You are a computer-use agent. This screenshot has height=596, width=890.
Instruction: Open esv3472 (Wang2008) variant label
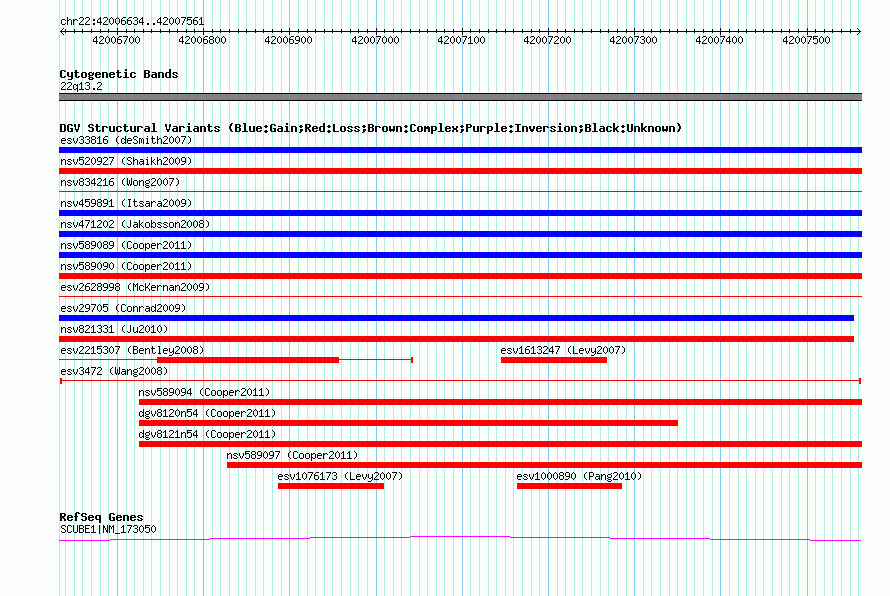pyautogui.click(x=114, y=371)
